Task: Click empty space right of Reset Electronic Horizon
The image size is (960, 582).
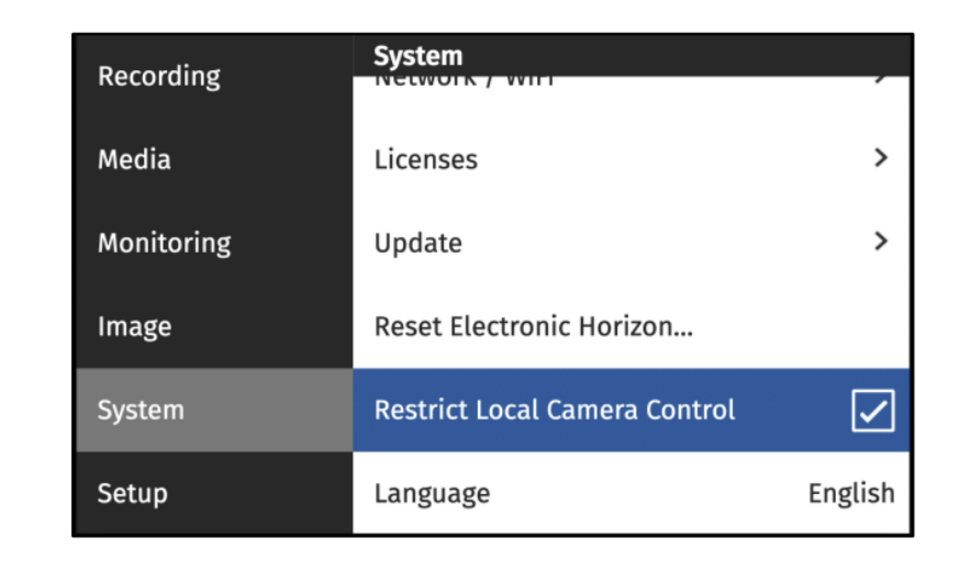Action: click(800, 327)
